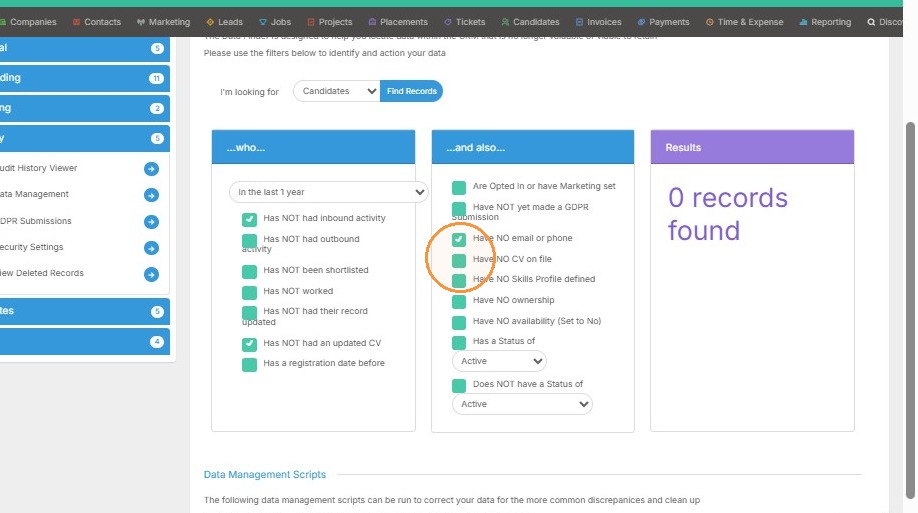Click arrow icon next to Security Settings
Screen dimensions: 918x513
pyautogui.click(x=151, y=248)
